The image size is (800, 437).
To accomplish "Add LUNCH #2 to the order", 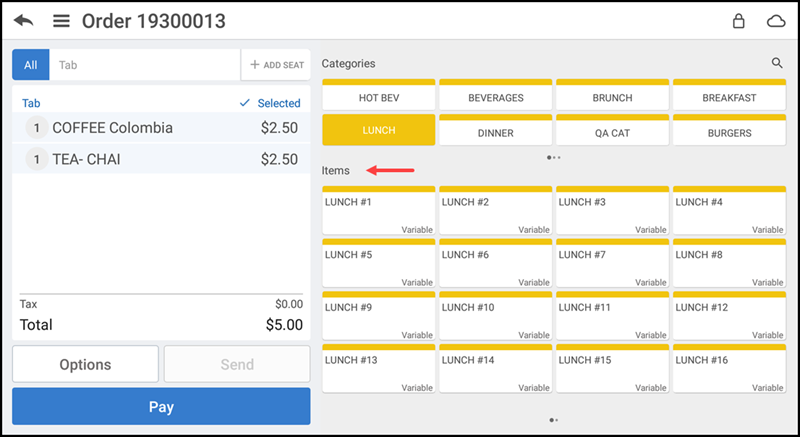I will click(495, 211).
